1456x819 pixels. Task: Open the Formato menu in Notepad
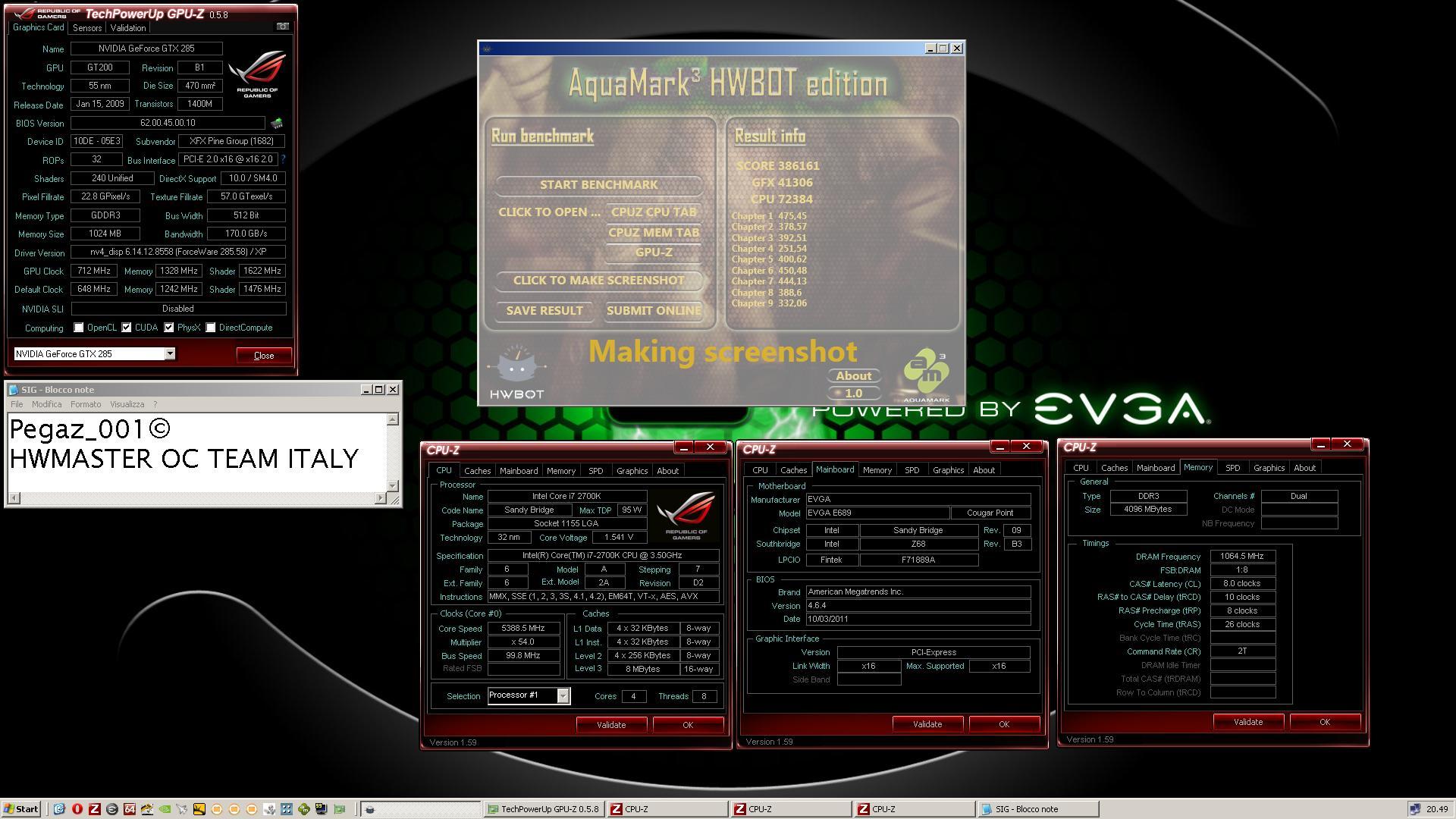86,404
